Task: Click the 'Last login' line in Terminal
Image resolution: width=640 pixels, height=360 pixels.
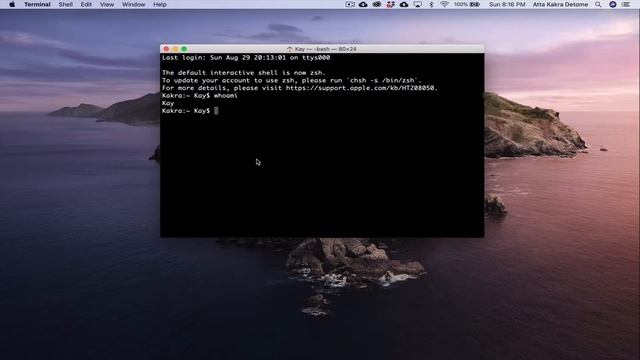Action: (246, 58)
